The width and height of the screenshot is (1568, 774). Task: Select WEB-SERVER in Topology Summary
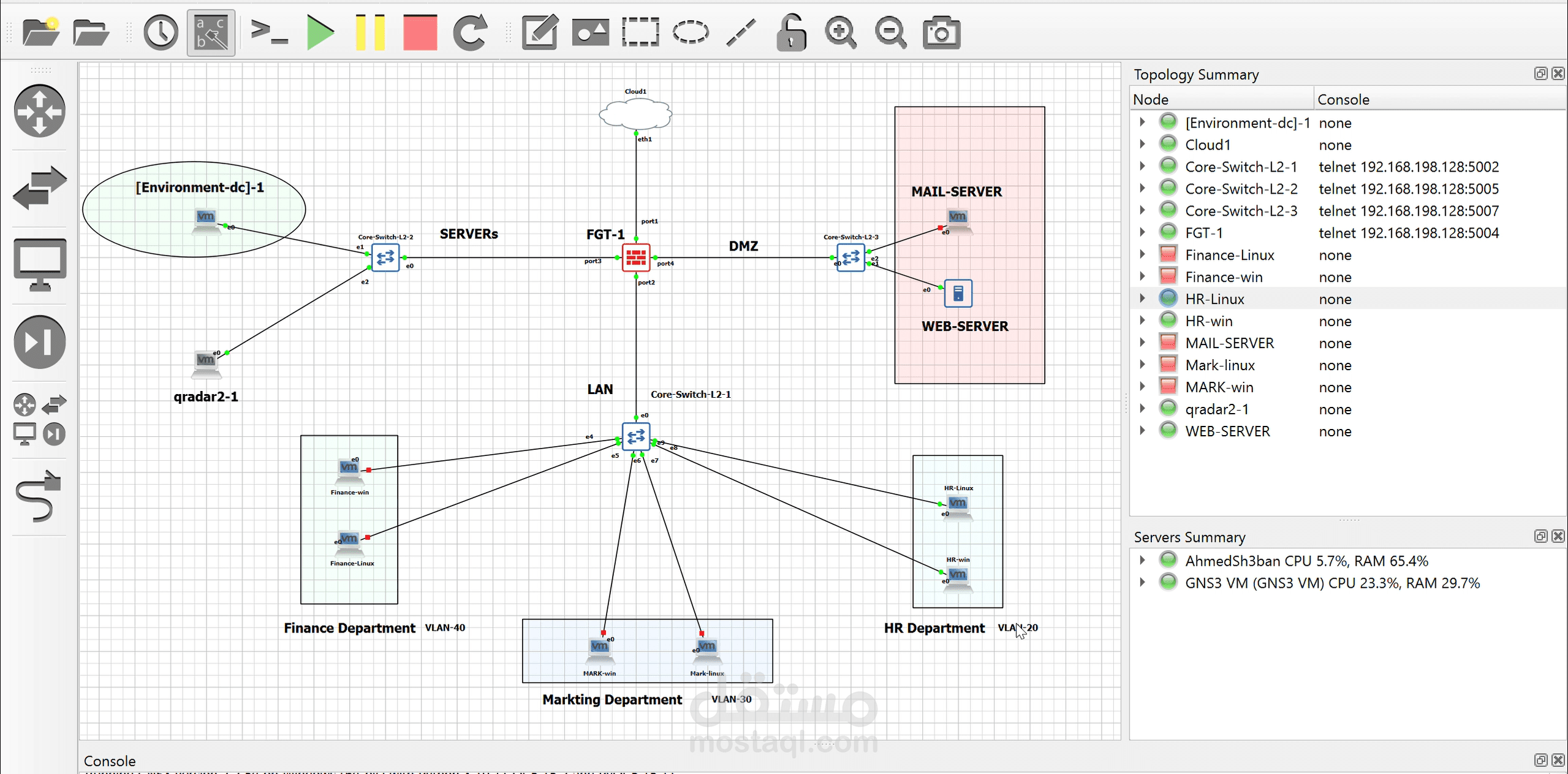tap(1227, 431)
